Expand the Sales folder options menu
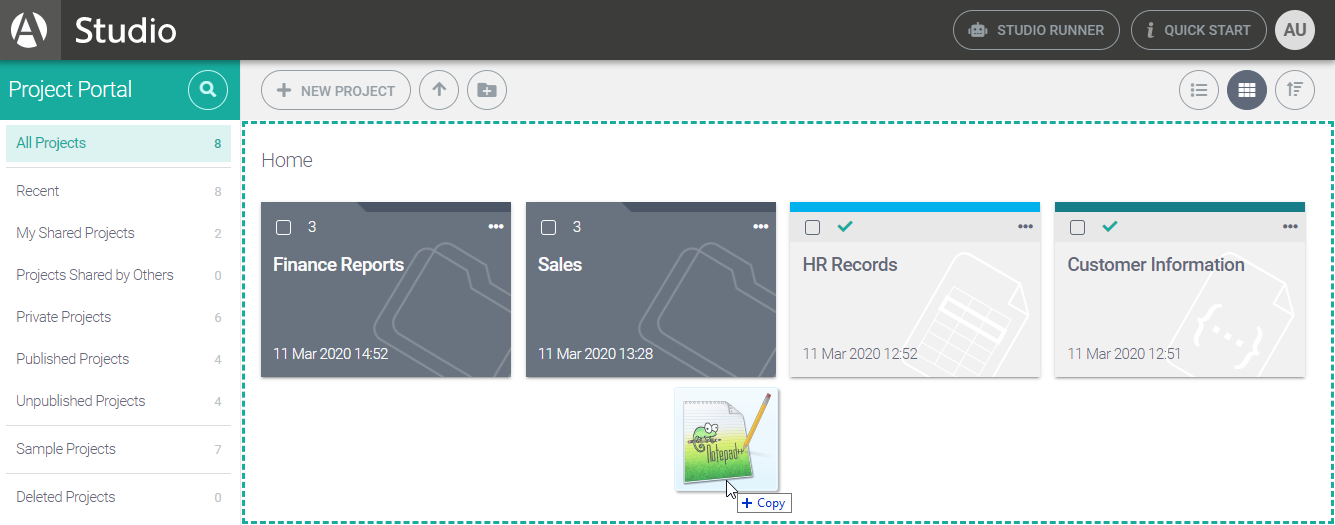Viewport: 1335px width, 525px height. pos(761,227)
